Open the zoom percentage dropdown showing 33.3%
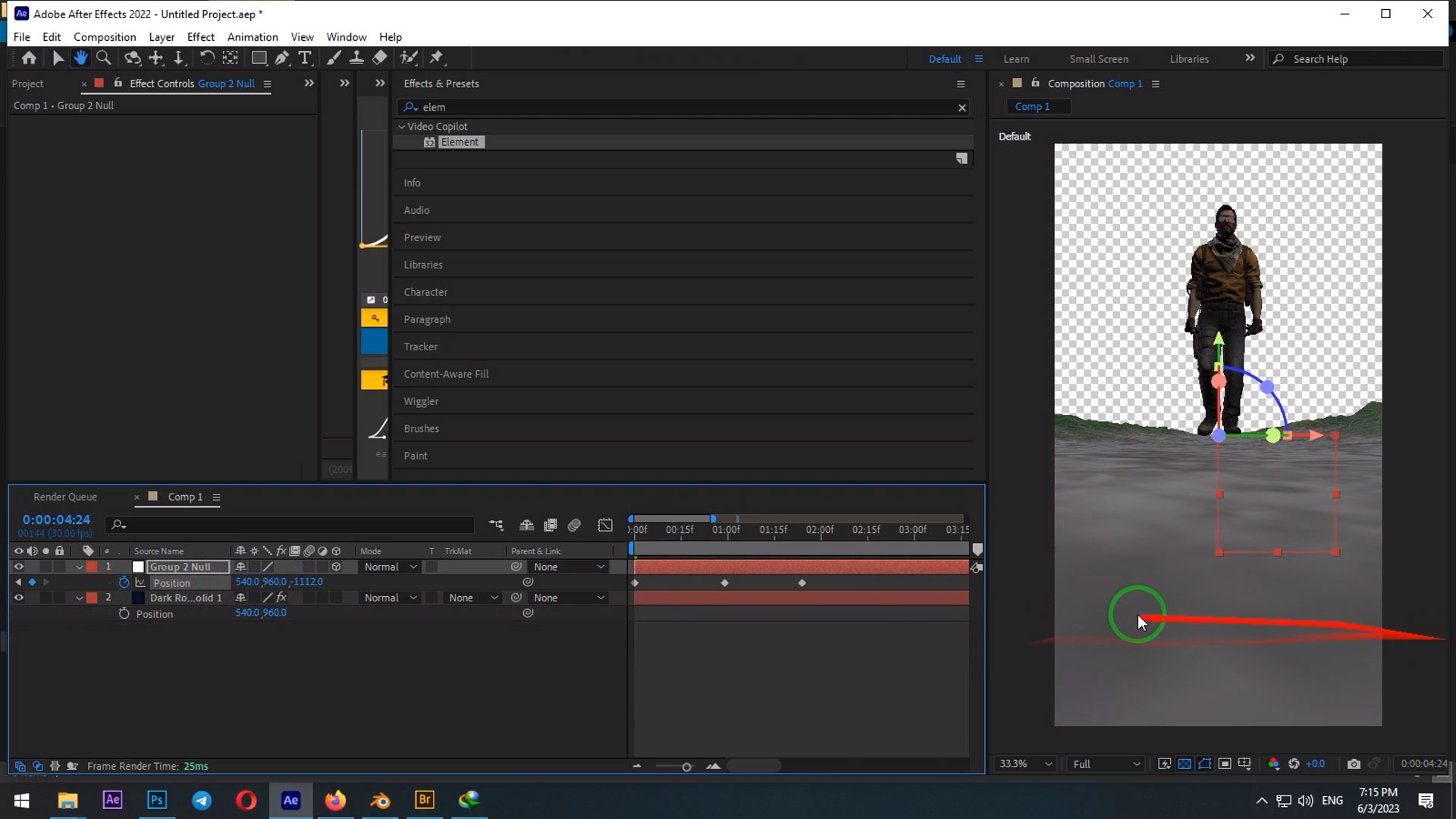This screenshot has width=1456, height=819. click(x=1024, y=764)
